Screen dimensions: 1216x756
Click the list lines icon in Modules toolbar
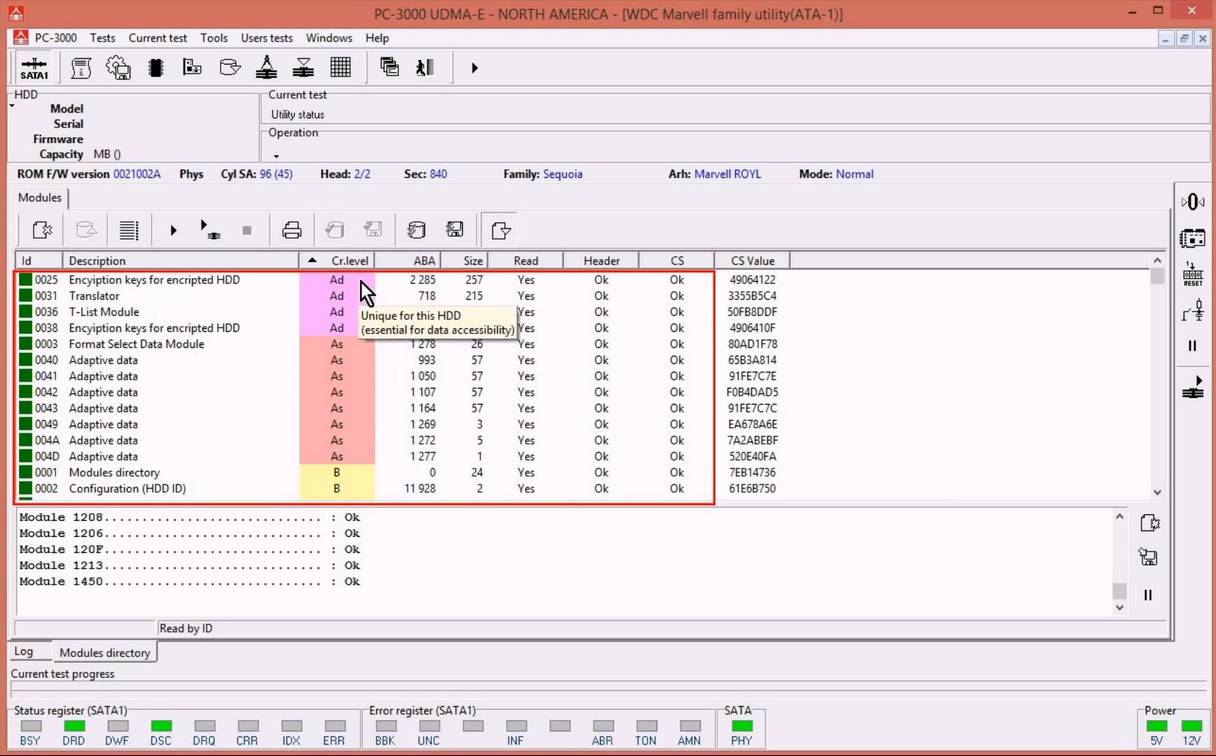(x=129, y=231)
